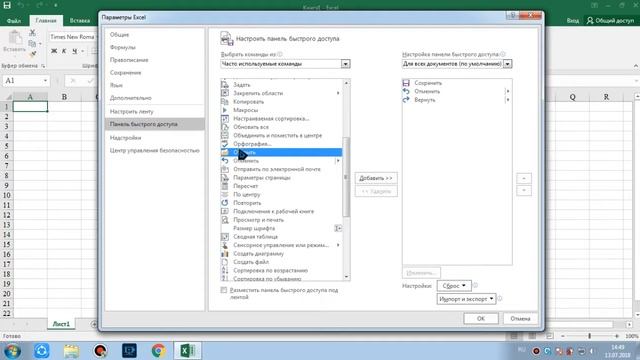
Task: Click the Отменить undo icon in right list
Action: 406,91
